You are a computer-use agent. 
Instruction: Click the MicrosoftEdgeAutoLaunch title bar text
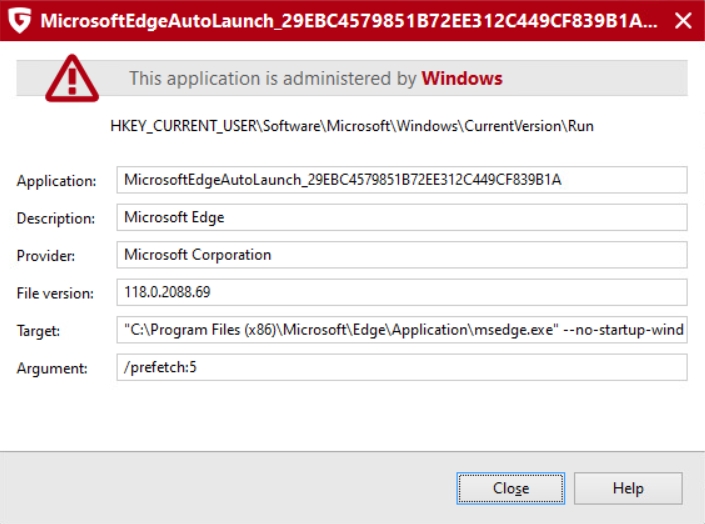[349, 21]
